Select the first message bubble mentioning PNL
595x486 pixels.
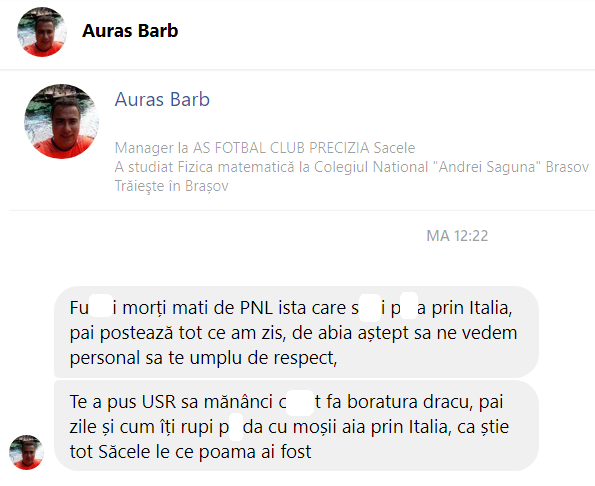[296, 332]
